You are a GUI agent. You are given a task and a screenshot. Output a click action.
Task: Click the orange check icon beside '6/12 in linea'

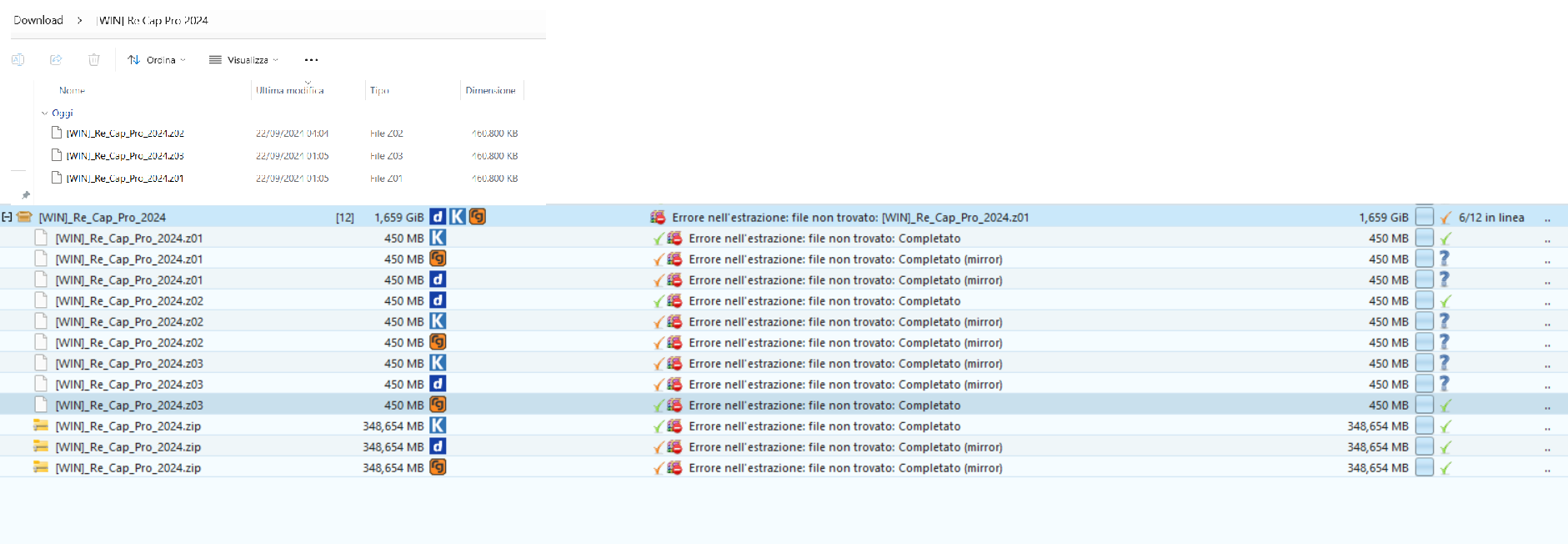tap(1445, 218)
